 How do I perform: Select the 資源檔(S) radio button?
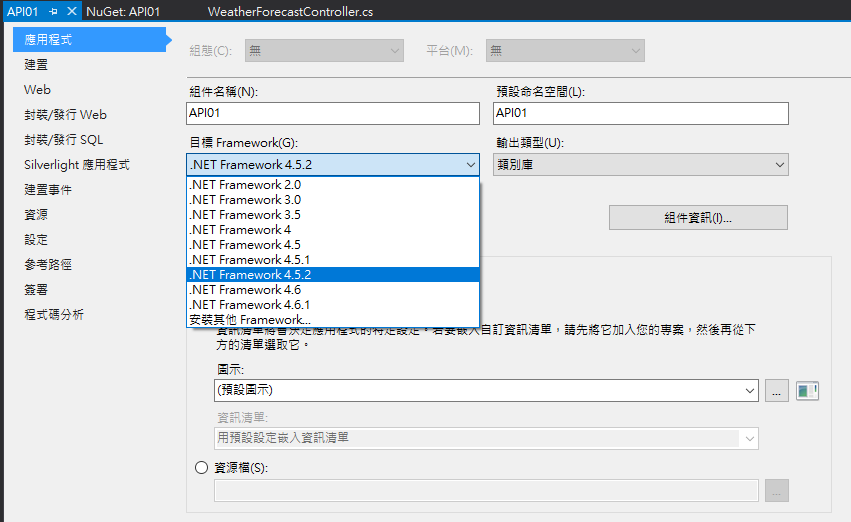pos(201,467)
